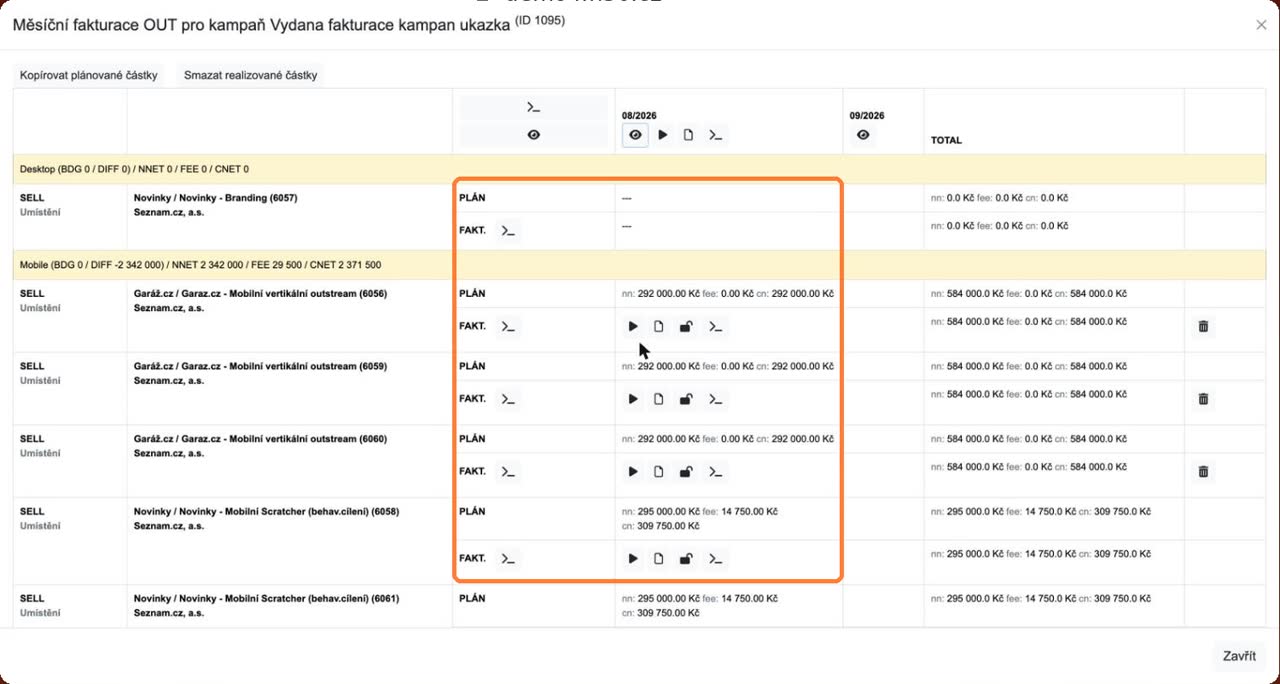Delete the 6056 row with the trash icon
Screen dimensions: 1280x684
click(x=1203, y=326)
